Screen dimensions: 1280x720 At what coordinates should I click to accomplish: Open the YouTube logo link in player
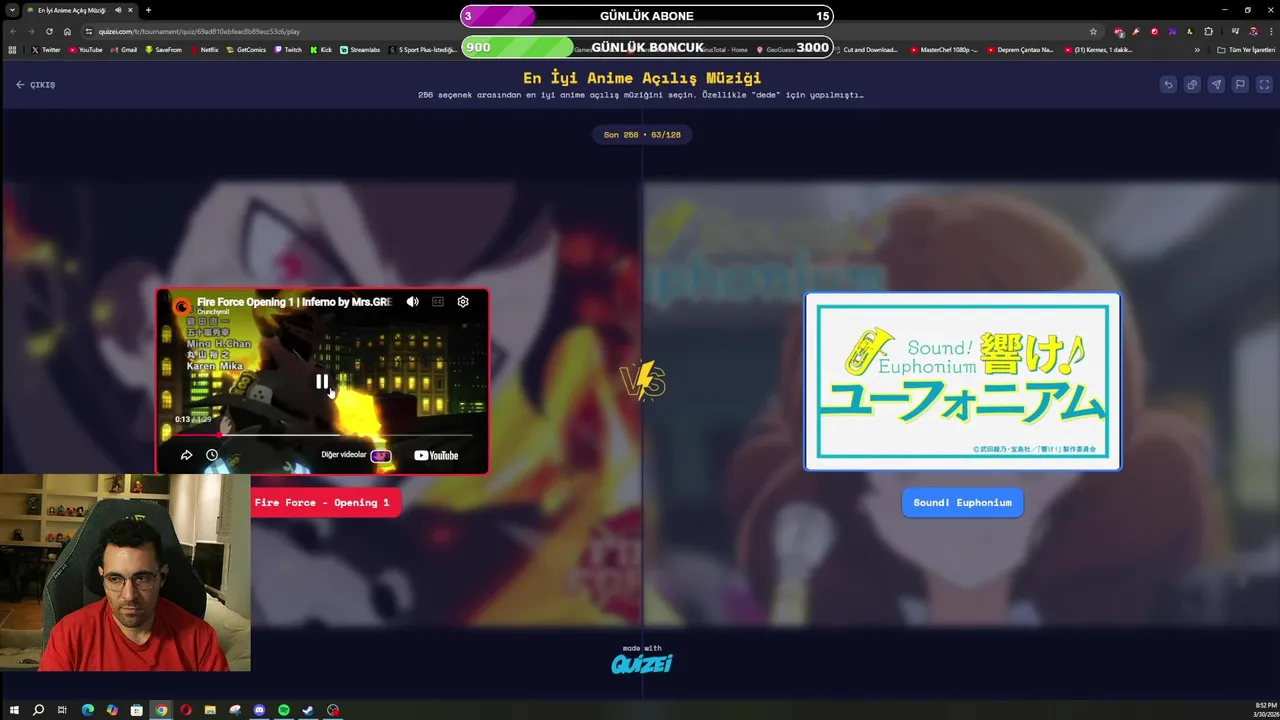pyautogui.click(x=436, y=455)
